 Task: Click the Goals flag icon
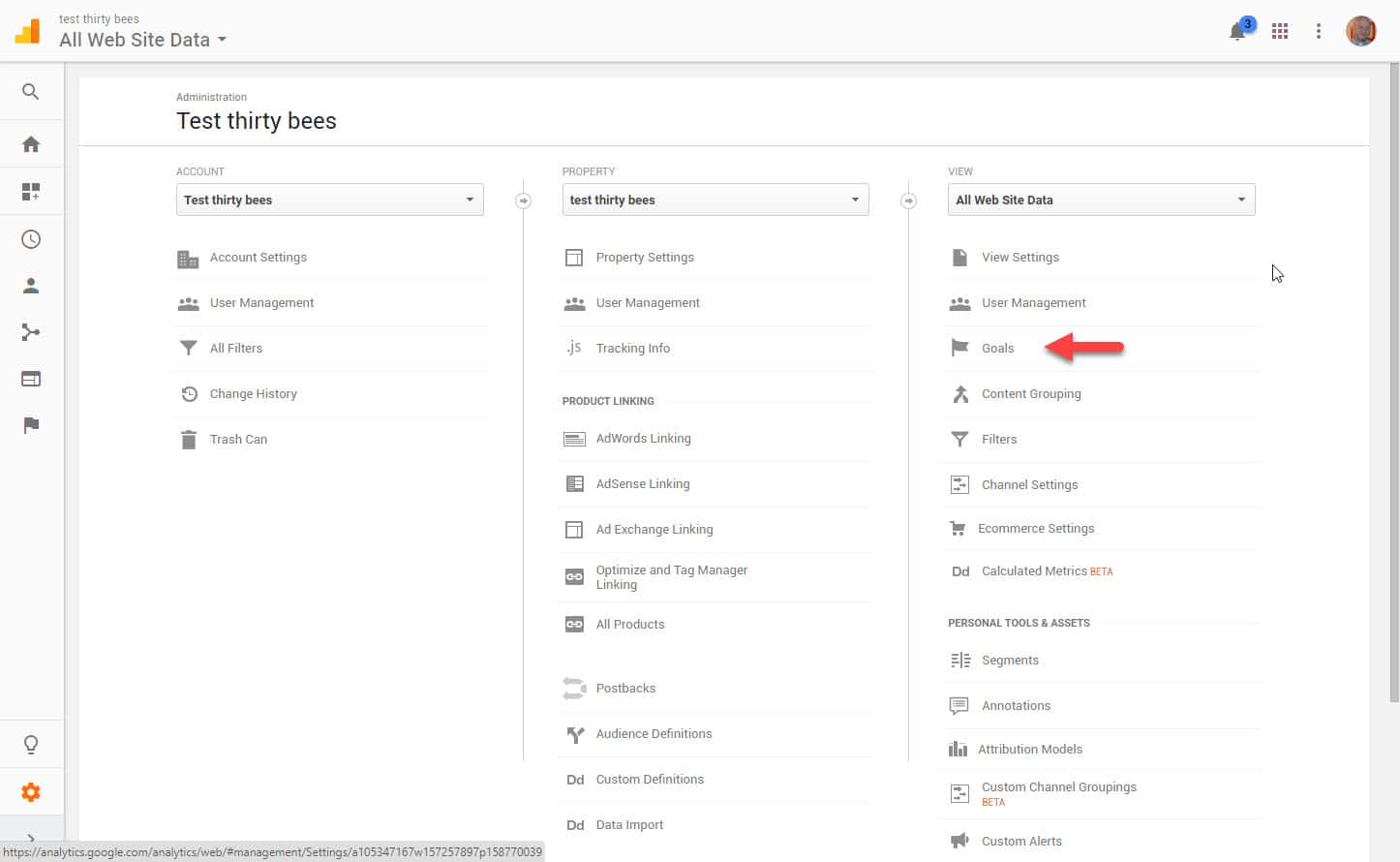959,348
